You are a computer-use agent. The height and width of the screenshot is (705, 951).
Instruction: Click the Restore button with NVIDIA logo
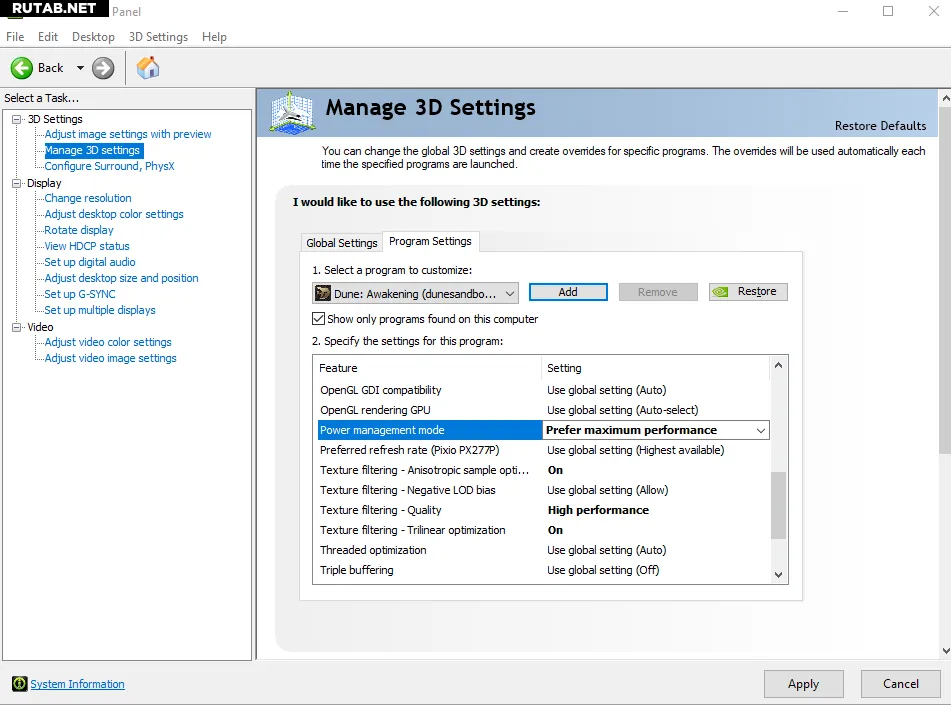748,292
